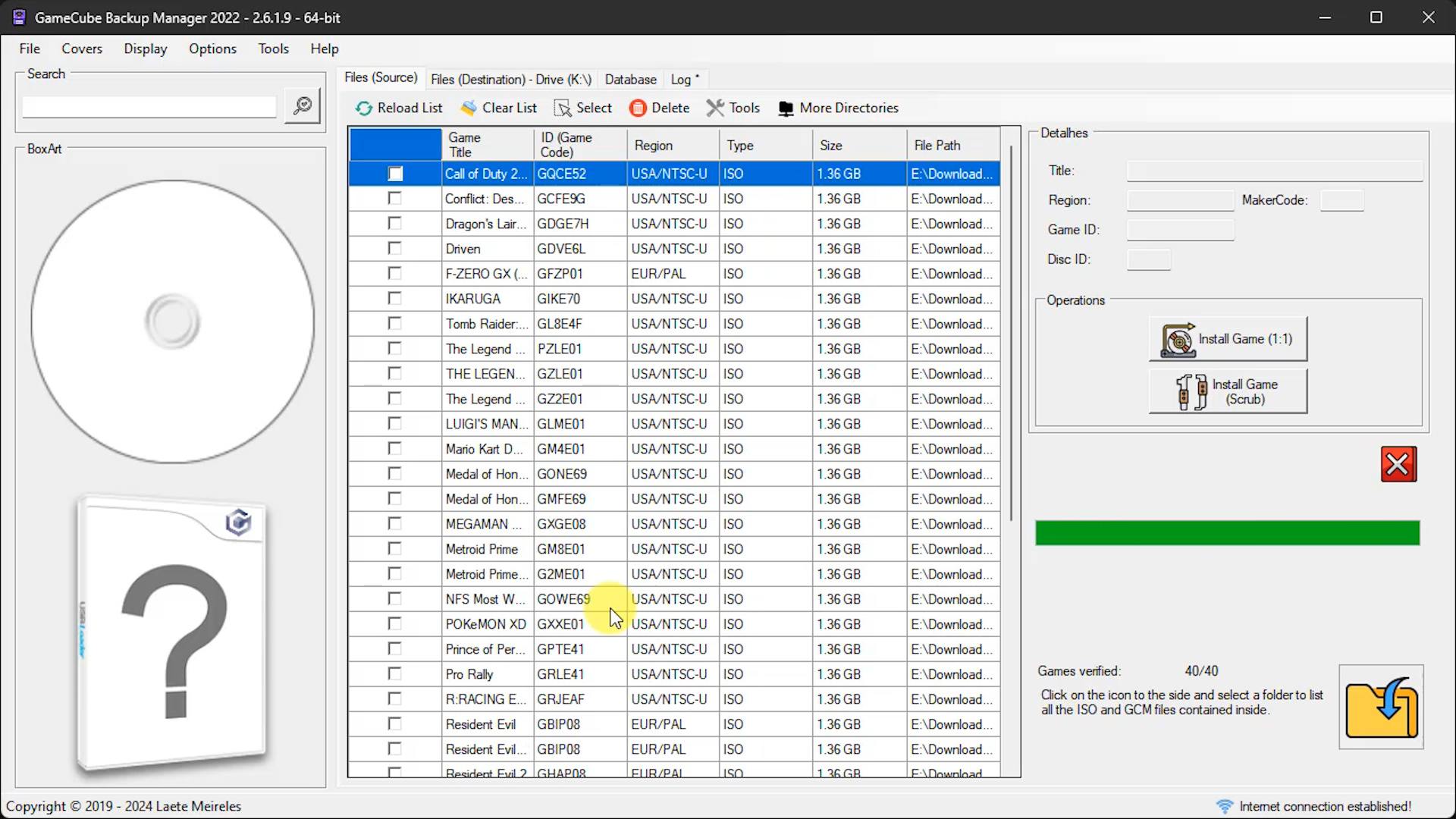
Task: Click the red X cancel button
Action: click(x=1398, y=464)
